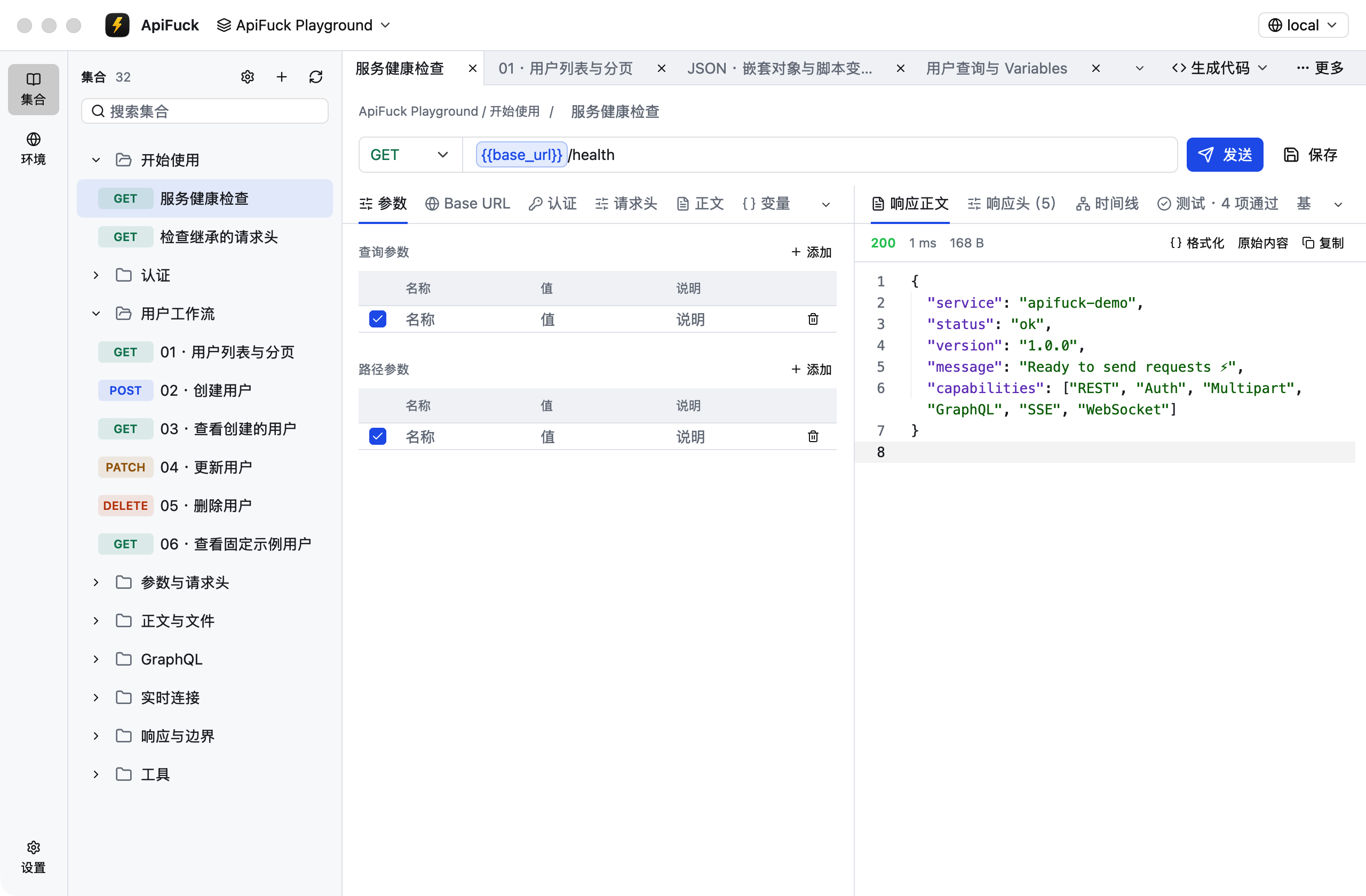This screenshot has width=1366, height=896.
Task: Expand the 工具 folder
Action: coord(96,774)
